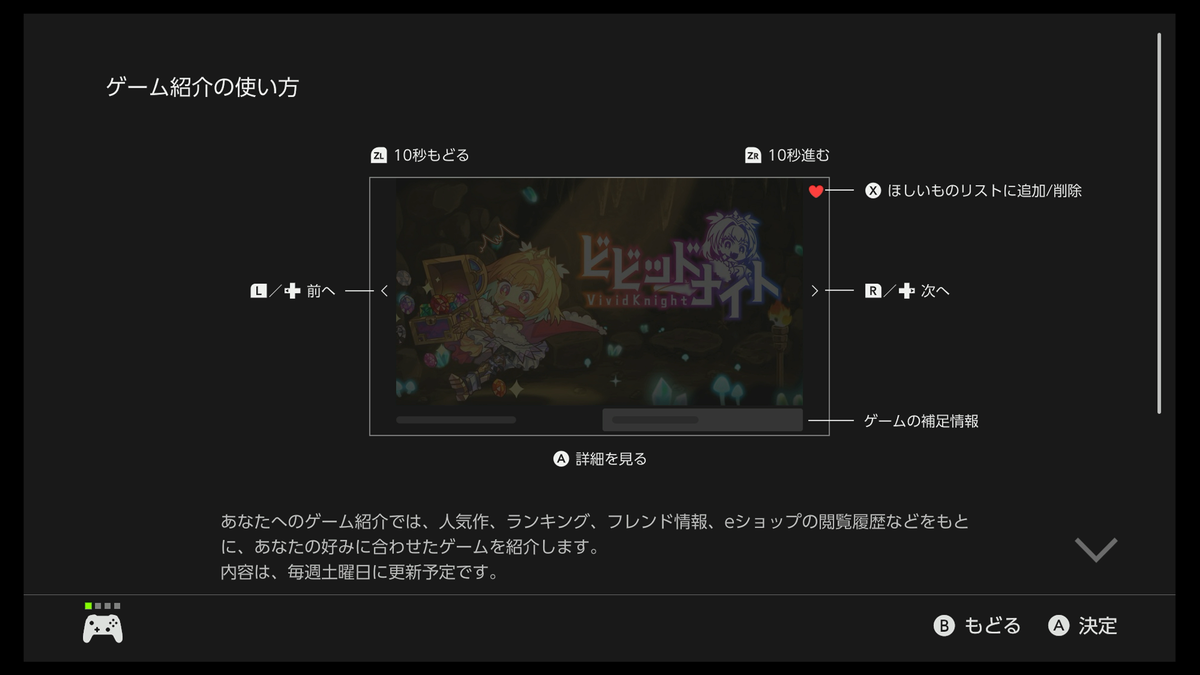The height and width of the screenshot is (675, 1200).
Task: Click the 前へ label
Action: tap(321, 291)
